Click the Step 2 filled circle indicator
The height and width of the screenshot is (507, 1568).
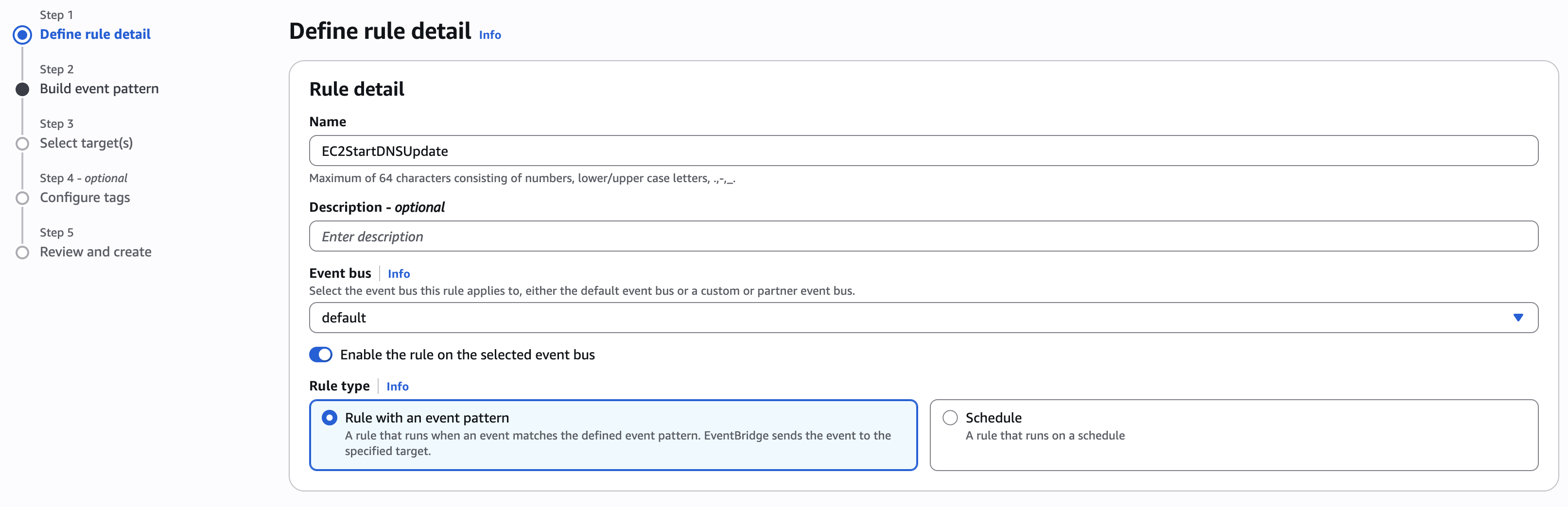tap(22, 89)
